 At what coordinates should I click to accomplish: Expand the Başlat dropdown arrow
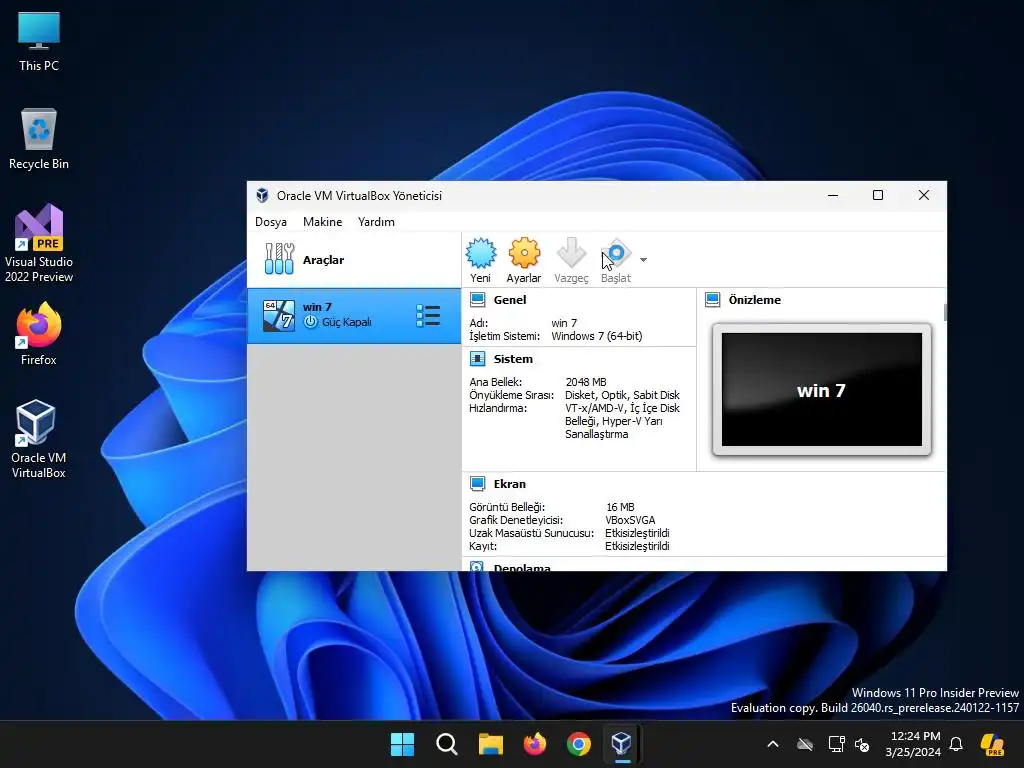click(x=643, y=260)
